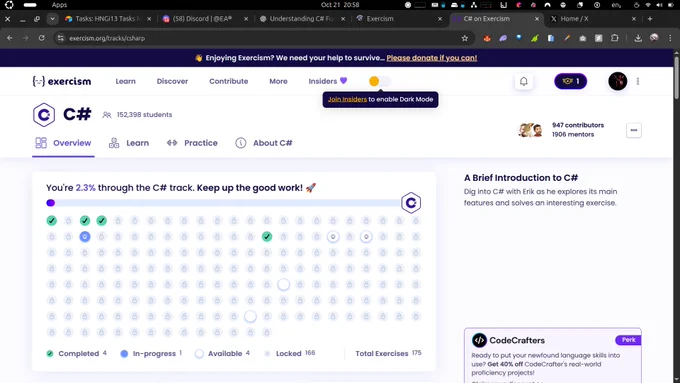Open the browser extensions puzzle icon

pos(615,38)
